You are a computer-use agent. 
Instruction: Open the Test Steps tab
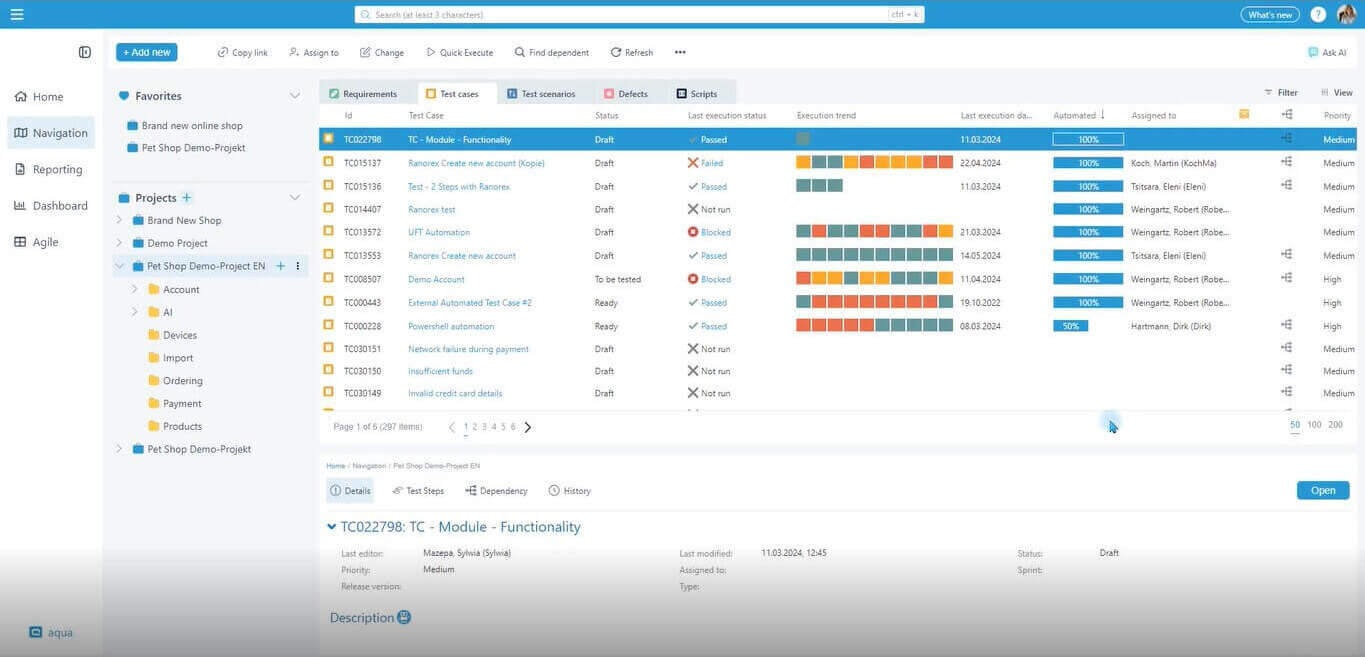[418, 491]
